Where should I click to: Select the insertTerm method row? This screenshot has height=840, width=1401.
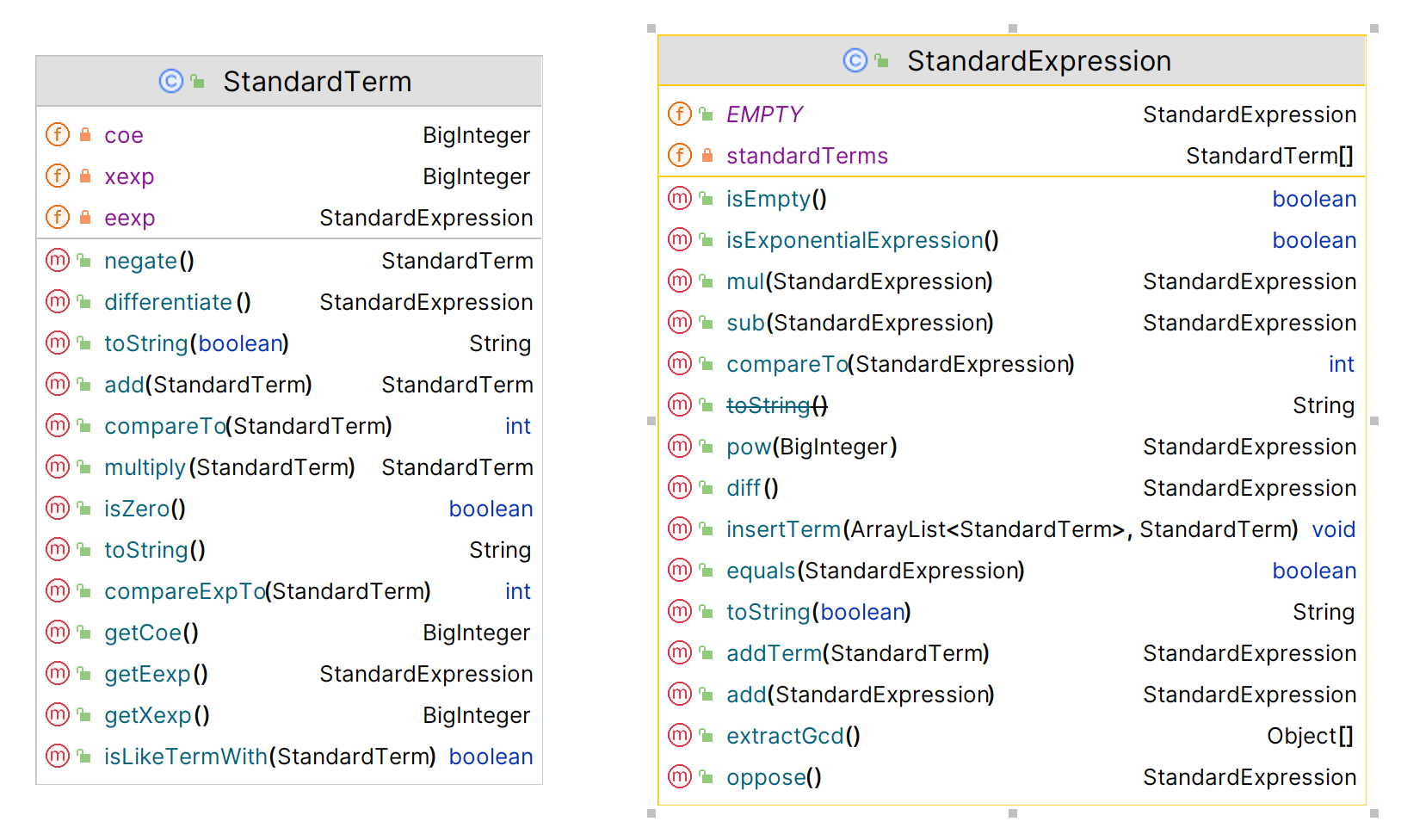click(x=1011, y=529)
